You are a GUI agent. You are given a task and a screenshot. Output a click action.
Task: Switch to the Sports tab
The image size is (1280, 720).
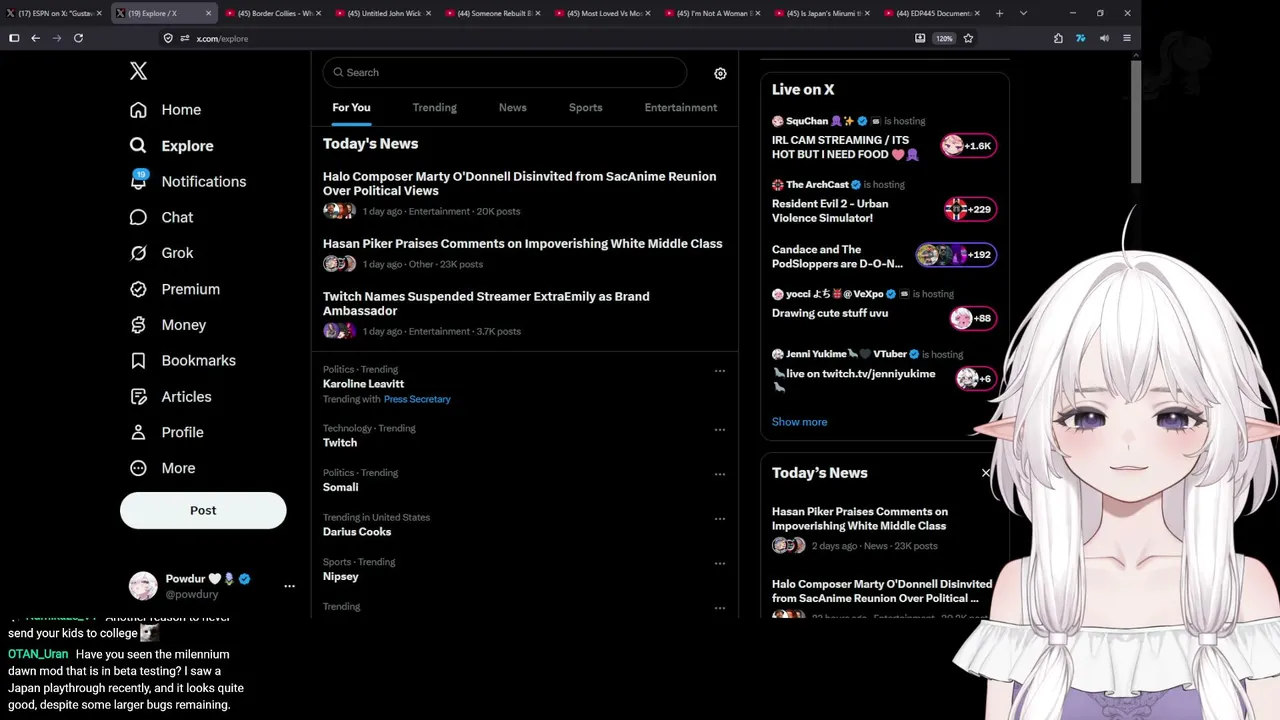point(585,107)
